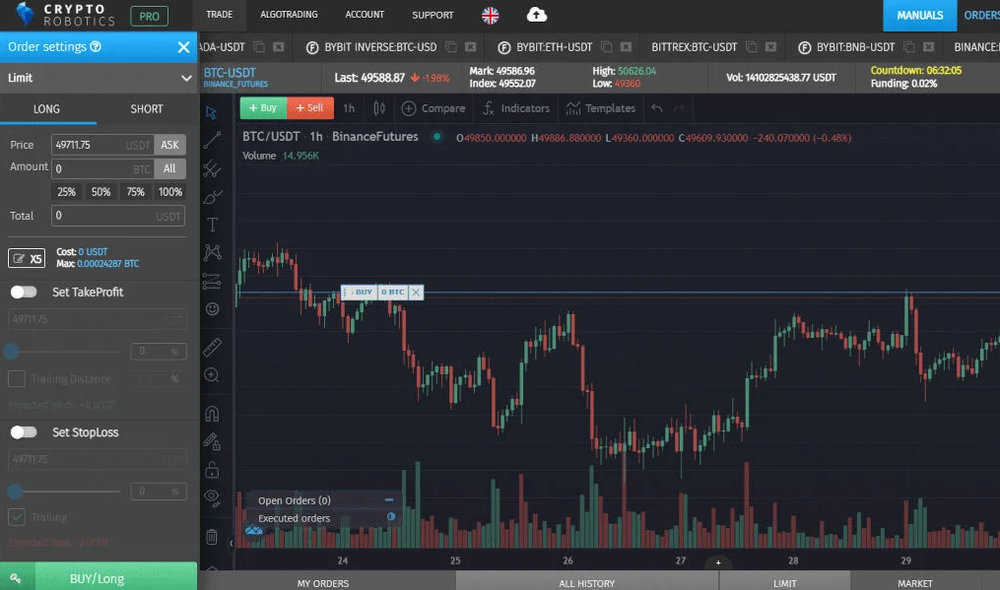Toggle Set TakeProfit switch
1000x590 pixels.
pyautogui.click(x=24, y=292)
